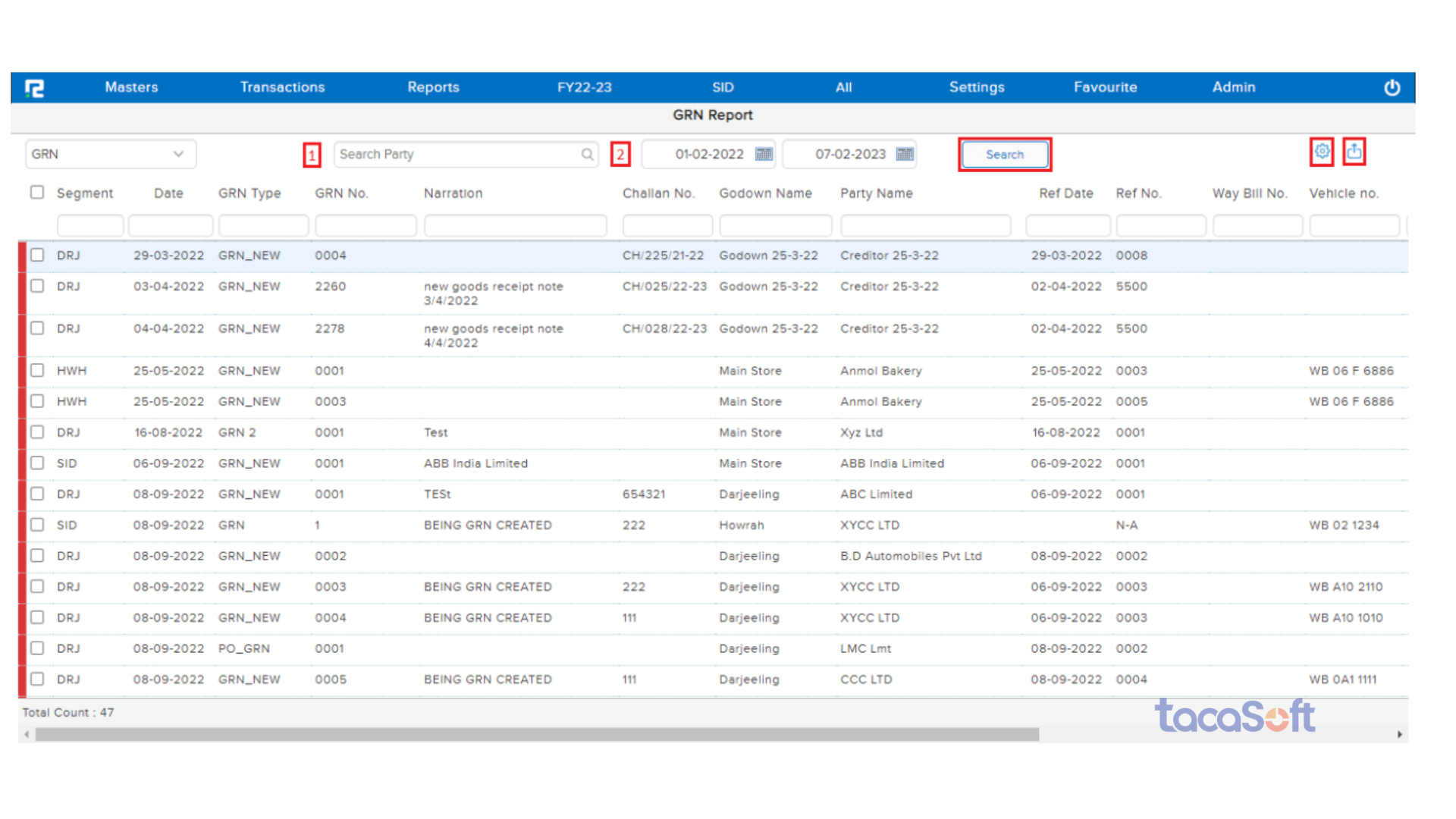The width and height of the screenshot is (1456, 819).
Task: Click the Challan No. column header
Action: (x=658, y=193)
